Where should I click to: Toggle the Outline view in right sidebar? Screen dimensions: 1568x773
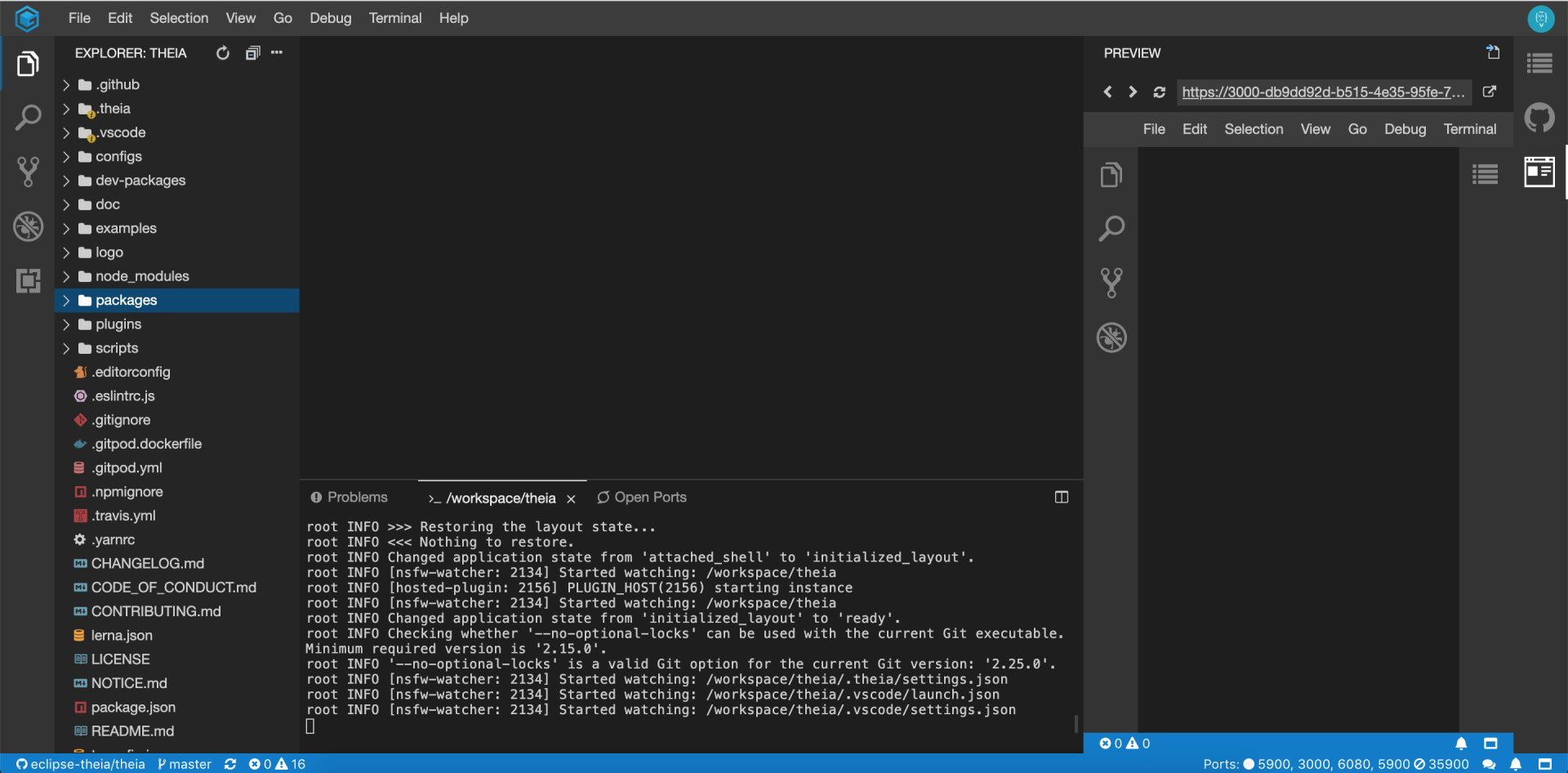(x=1539, y=63)
